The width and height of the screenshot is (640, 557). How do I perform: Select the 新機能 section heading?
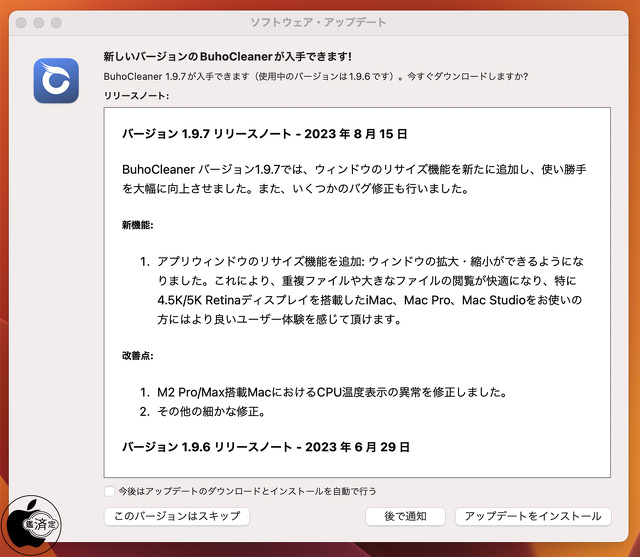point(138,226)
